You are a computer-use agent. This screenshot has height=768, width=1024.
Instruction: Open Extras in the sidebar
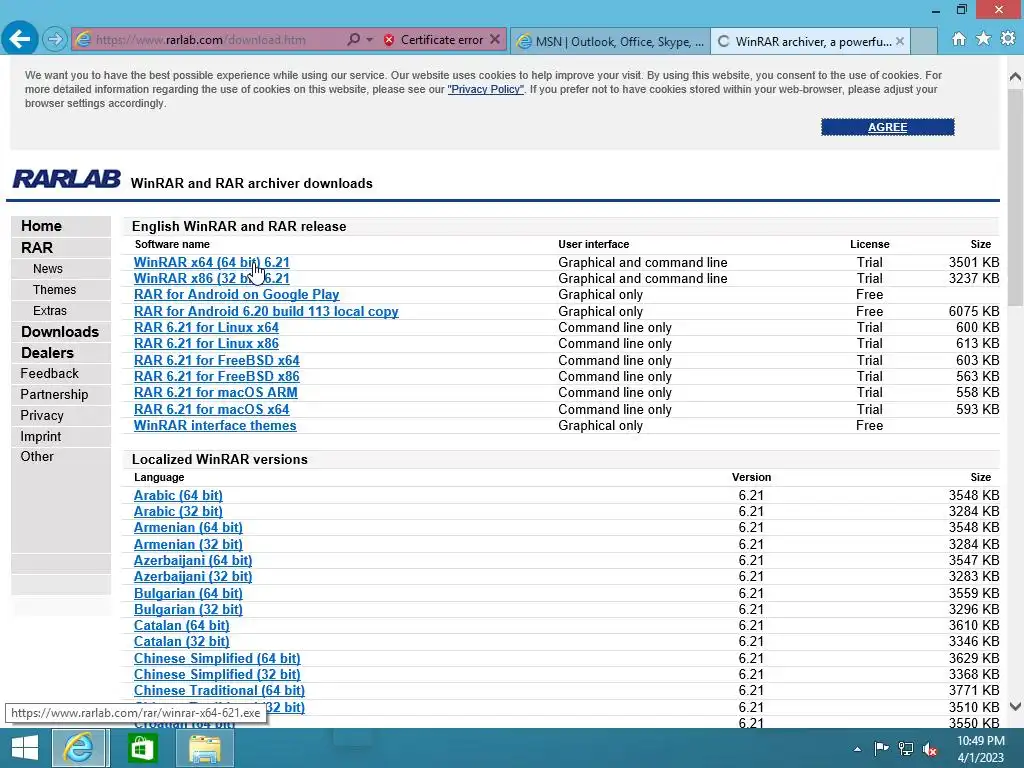click(50, 311)
